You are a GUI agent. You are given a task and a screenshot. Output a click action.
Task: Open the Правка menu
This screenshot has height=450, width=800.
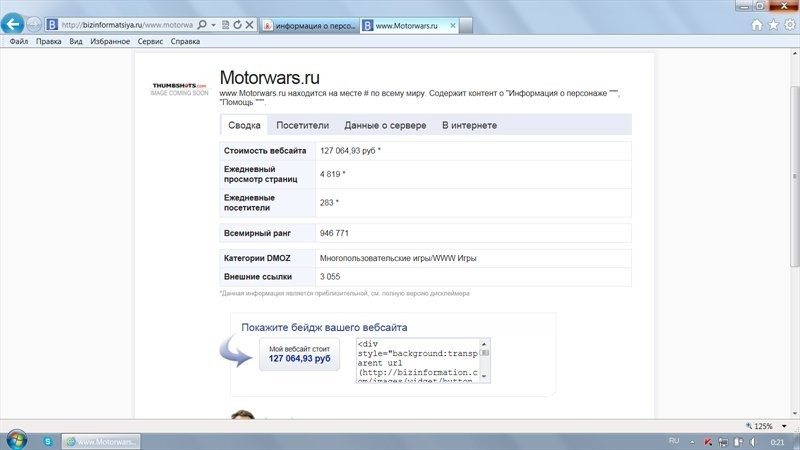point(48,41)
